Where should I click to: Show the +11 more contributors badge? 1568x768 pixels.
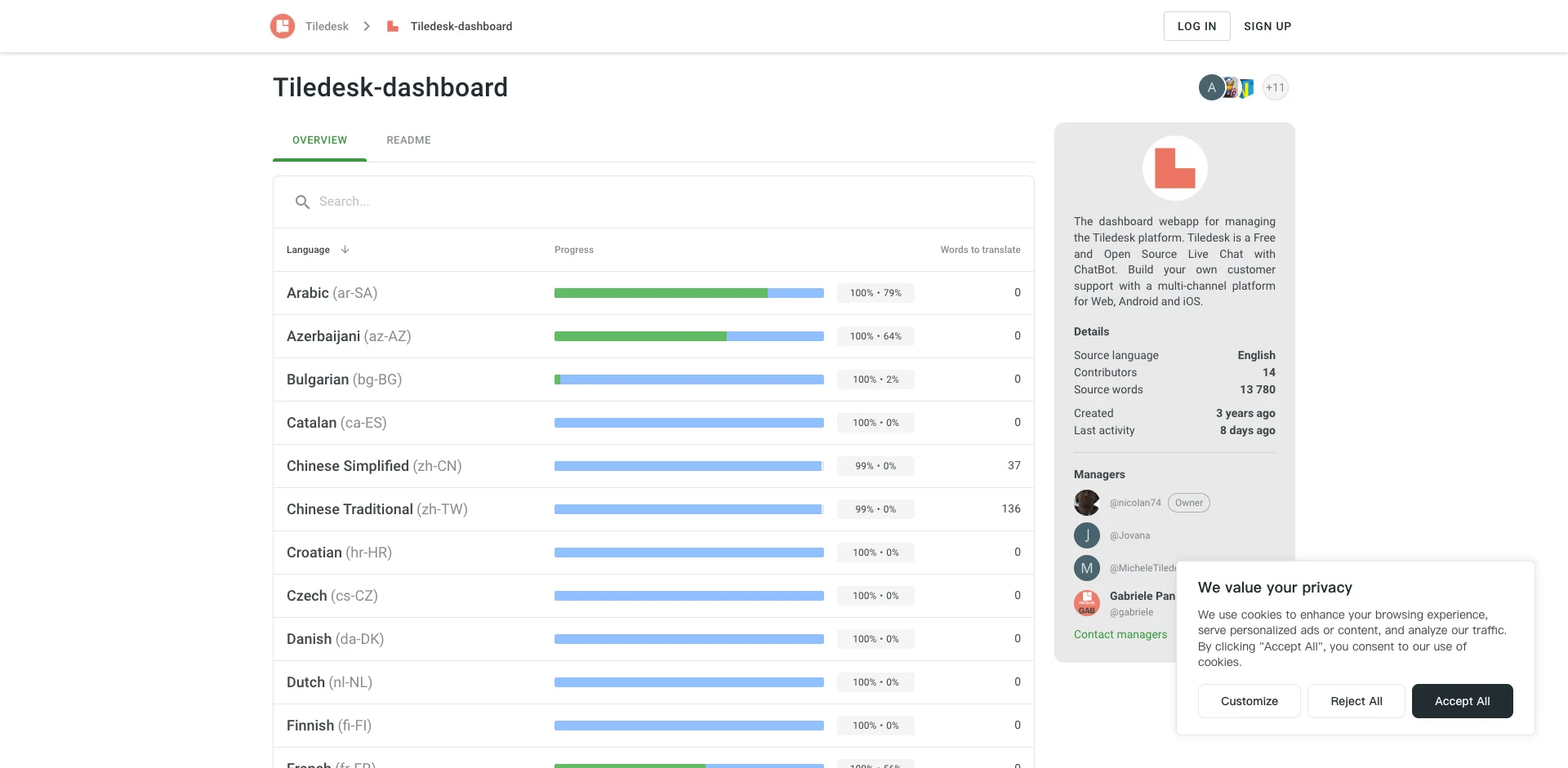[1276, 87]
